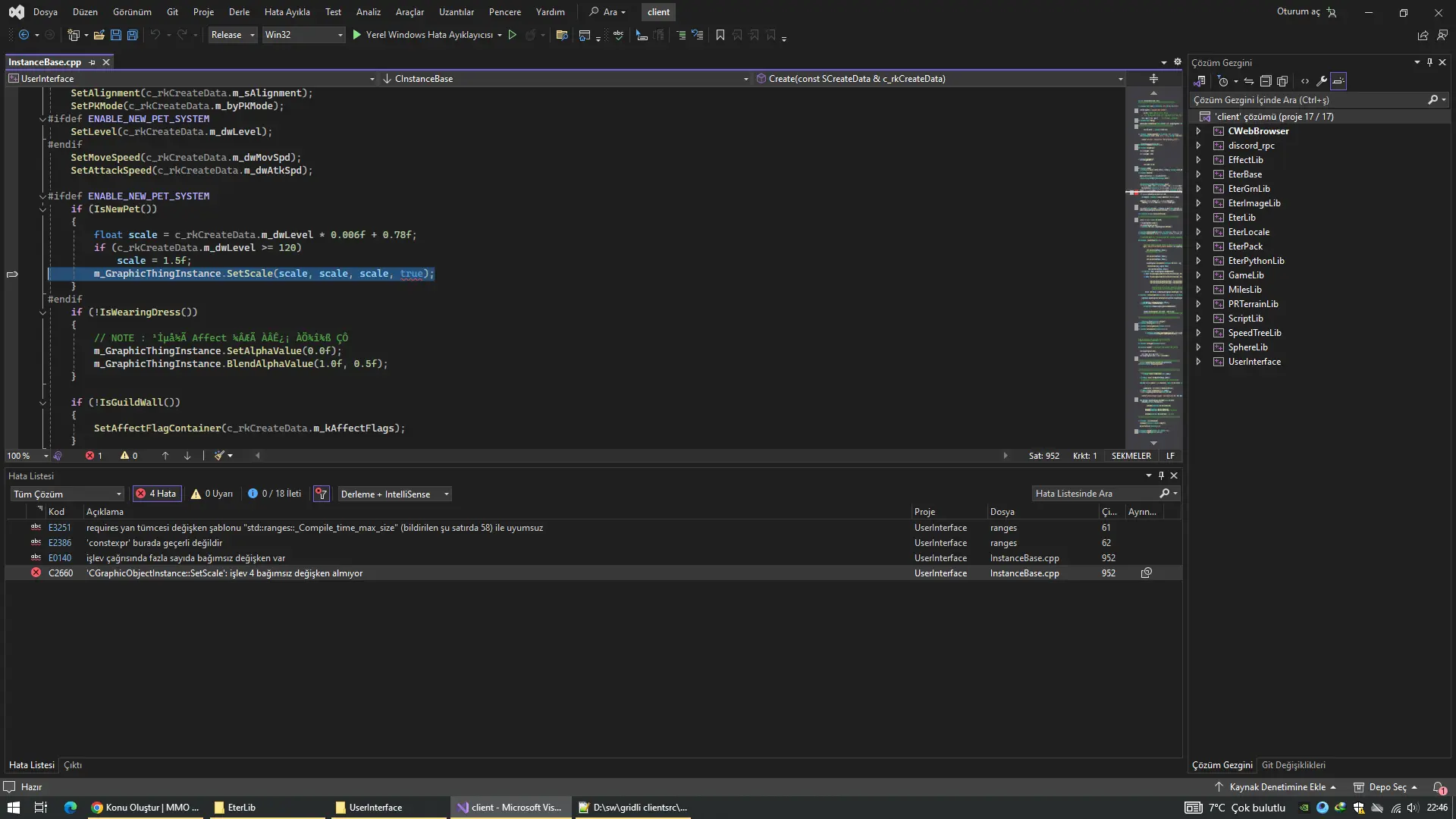
Task: Switch views icon in Solution Explorer
Action: click(x=1200, y=81)
